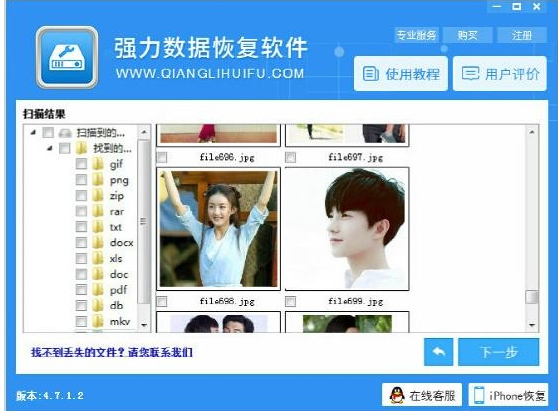Open the 用户评价 user reviews

500,74
